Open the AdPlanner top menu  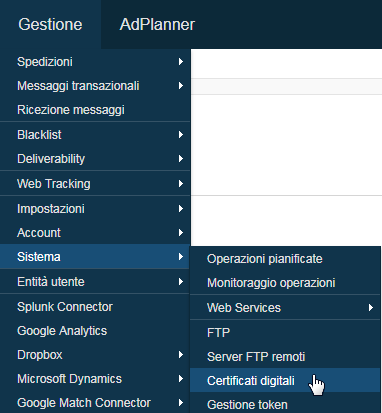[157, 24]
